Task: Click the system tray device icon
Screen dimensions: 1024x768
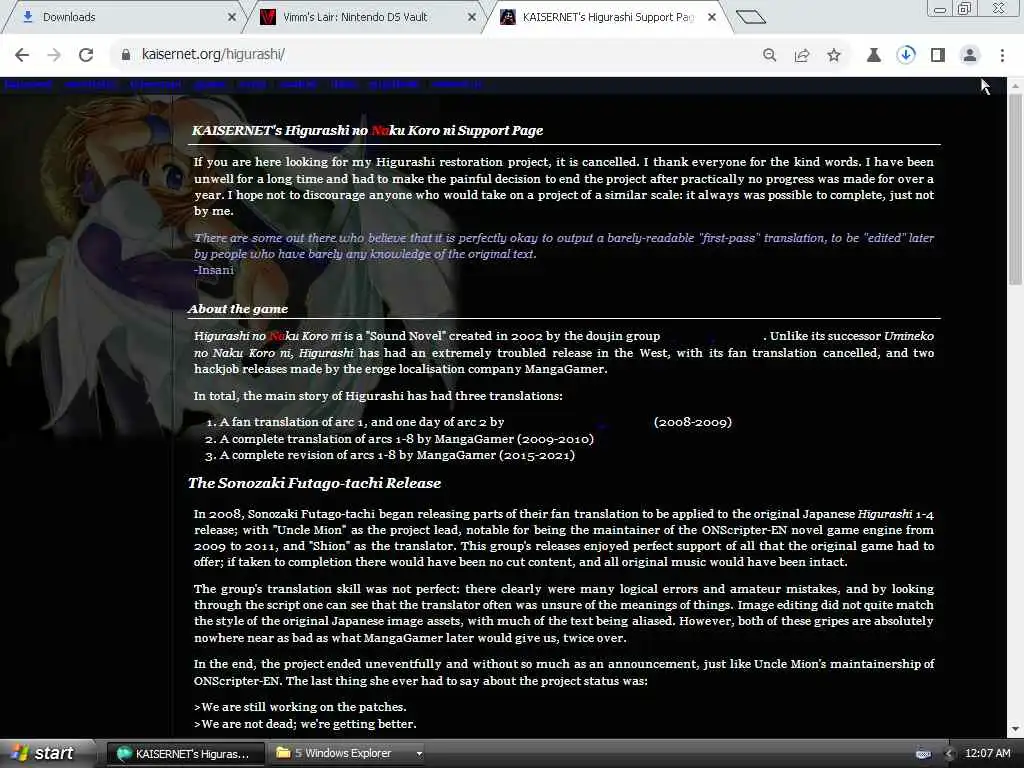Action: tap(923, 754)
